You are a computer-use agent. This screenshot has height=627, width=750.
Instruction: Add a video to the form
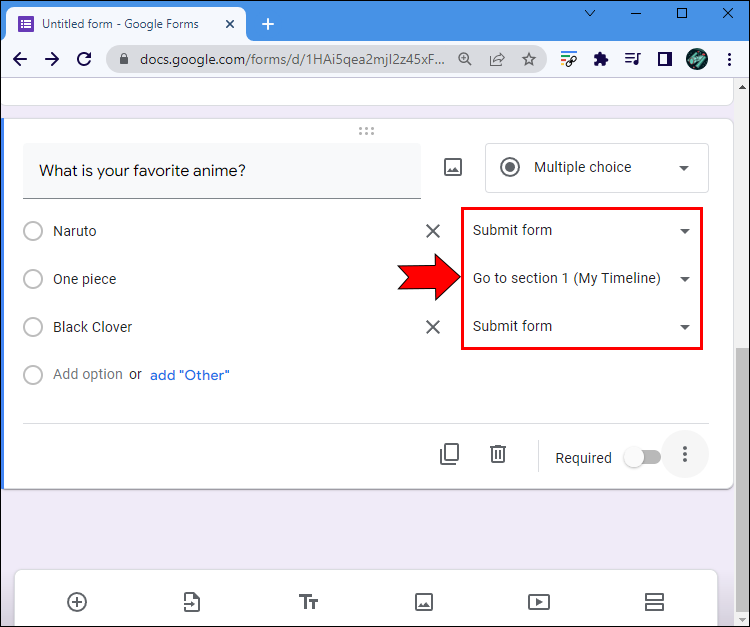(539, 602)
